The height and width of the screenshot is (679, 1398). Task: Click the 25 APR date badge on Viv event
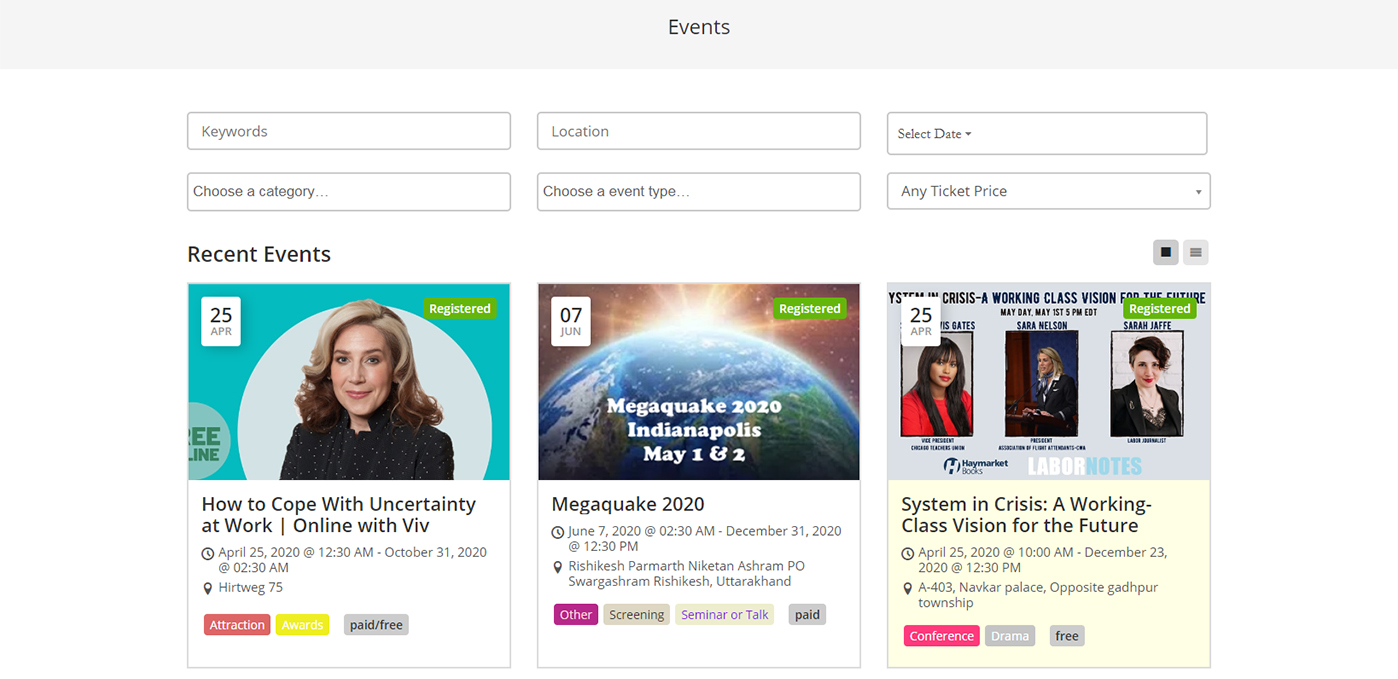[x=221, y=321]
